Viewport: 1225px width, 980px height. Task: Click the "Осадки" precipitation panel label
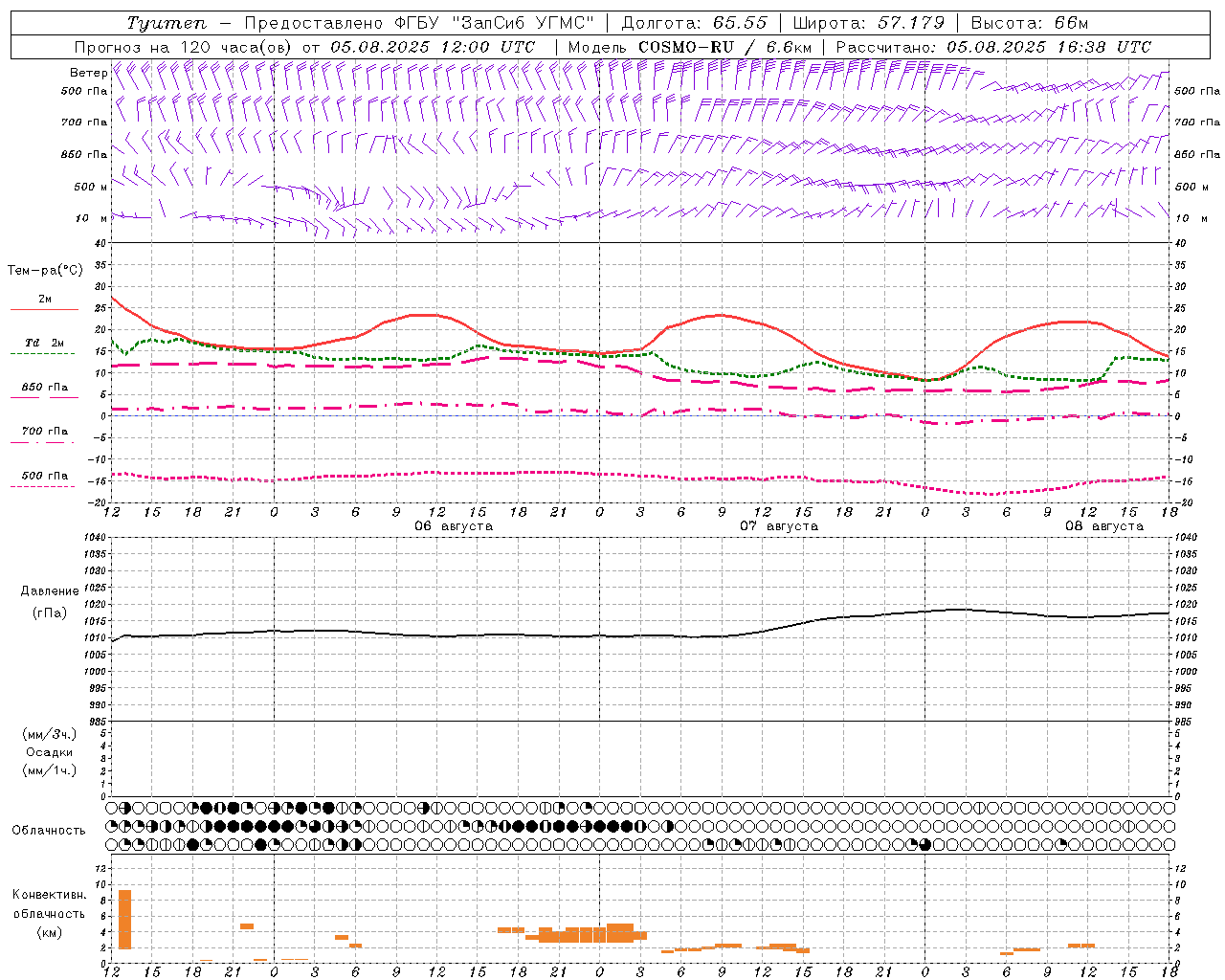coord(50,752)
